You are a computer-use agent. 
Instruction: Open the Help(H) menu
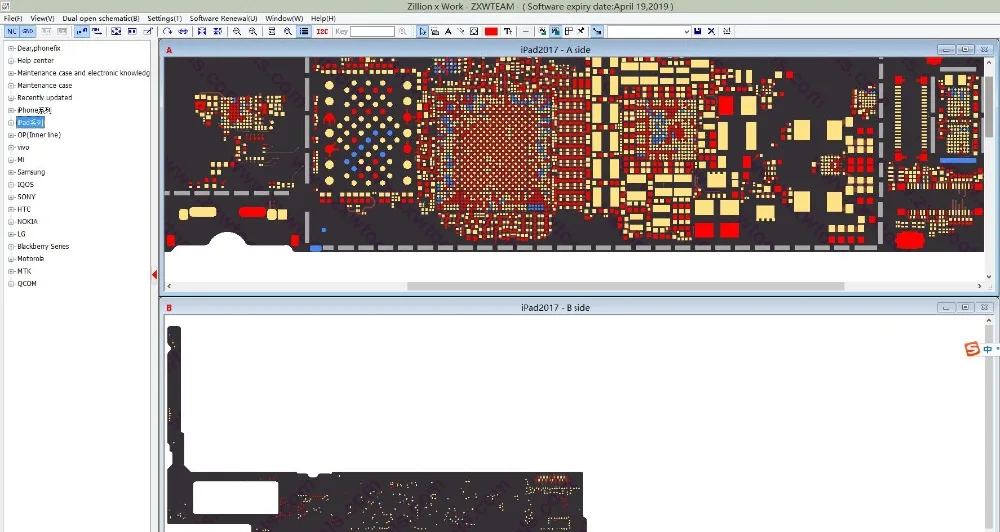pyautogui.click(x=323, y=18)
